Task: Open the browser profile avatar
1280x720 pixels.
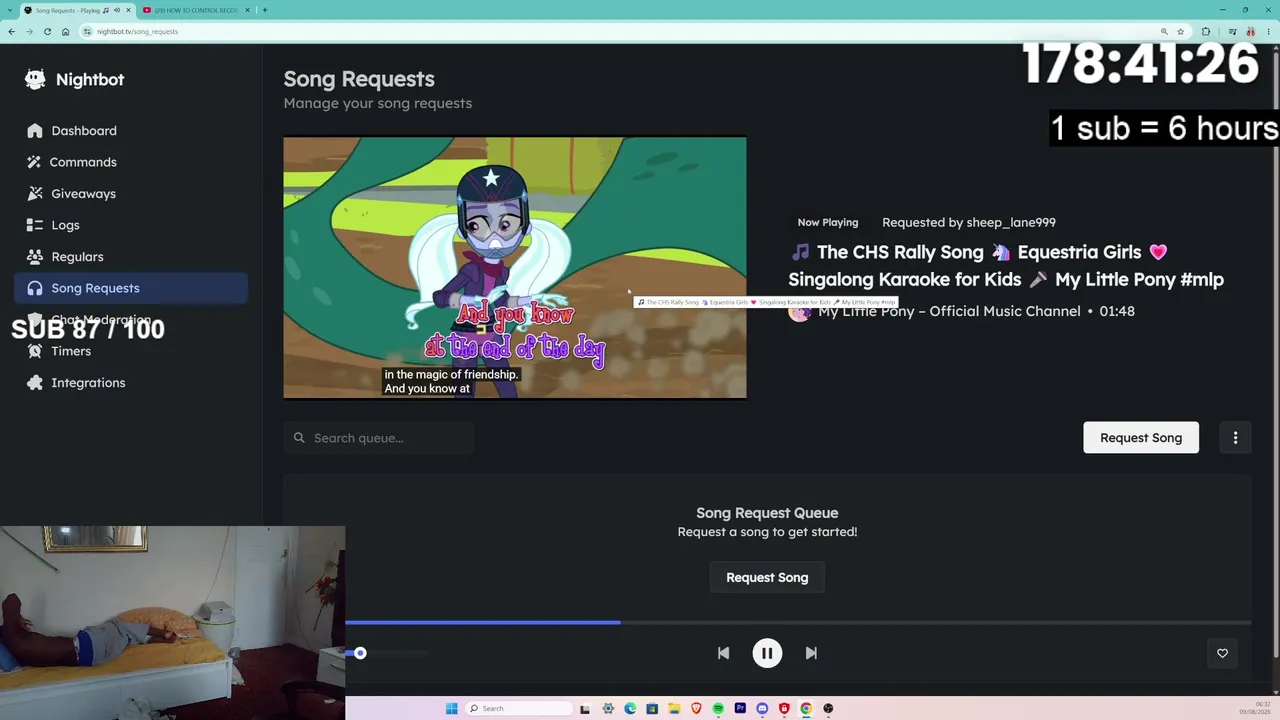Action: tap(1251, 31)
